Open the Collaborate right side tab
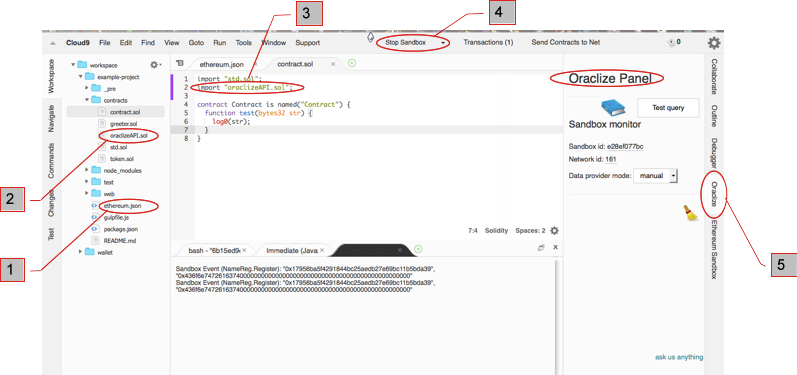The image size is (797, 375). (x=714, y=77)
